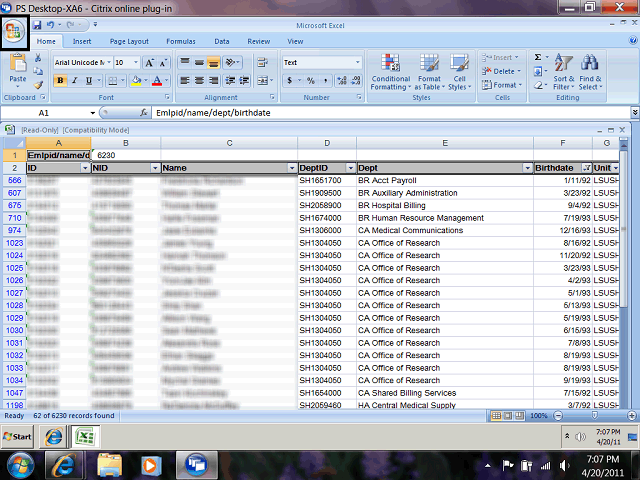Switch to the Page Layout tab
The width and height of the screenshot is (640, 480).
[129, 42]
